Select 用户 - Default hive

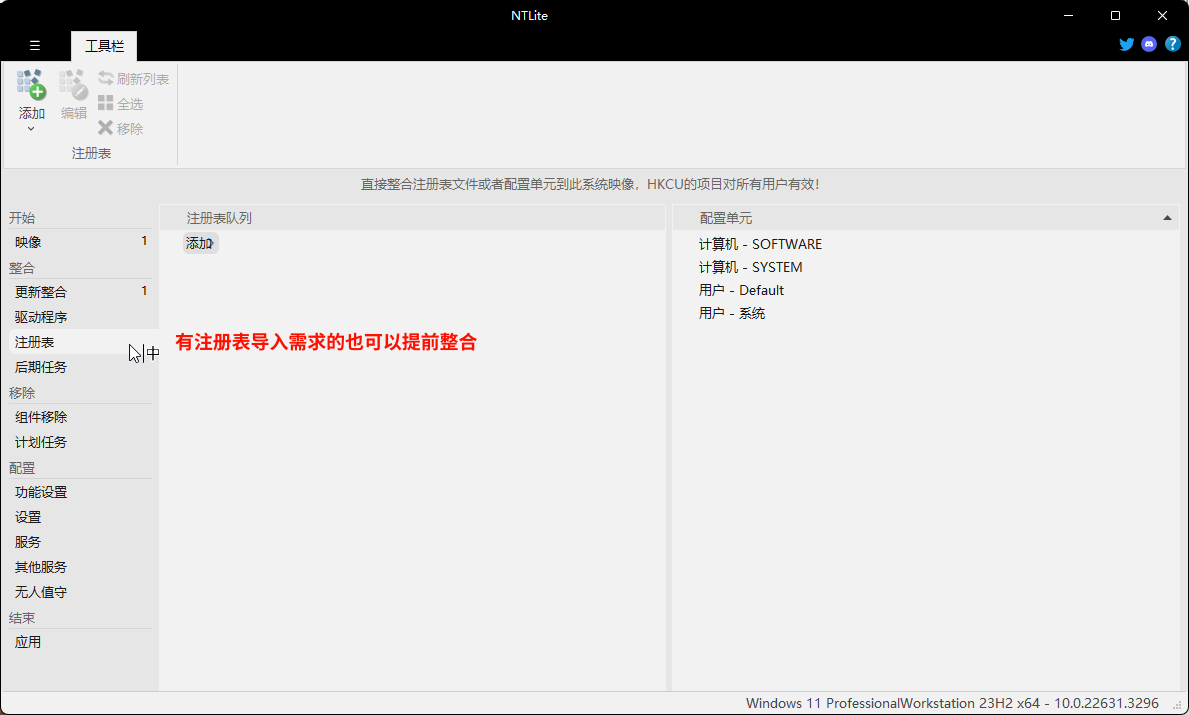[x=741, y=290]
